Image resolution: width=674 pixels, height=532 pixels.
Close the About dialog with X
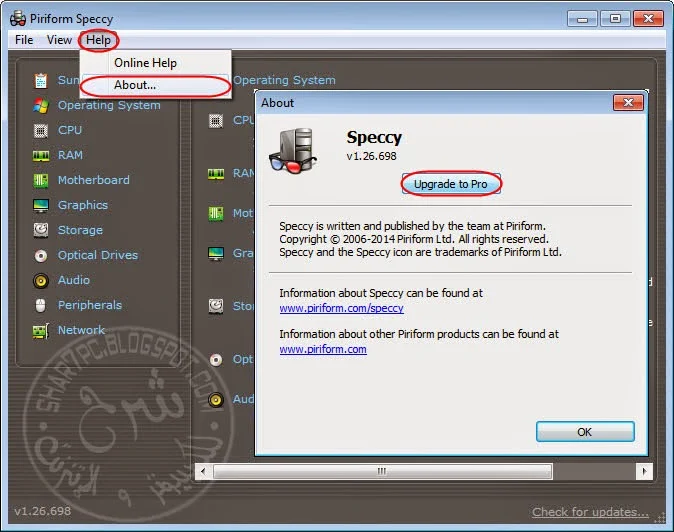628,103
